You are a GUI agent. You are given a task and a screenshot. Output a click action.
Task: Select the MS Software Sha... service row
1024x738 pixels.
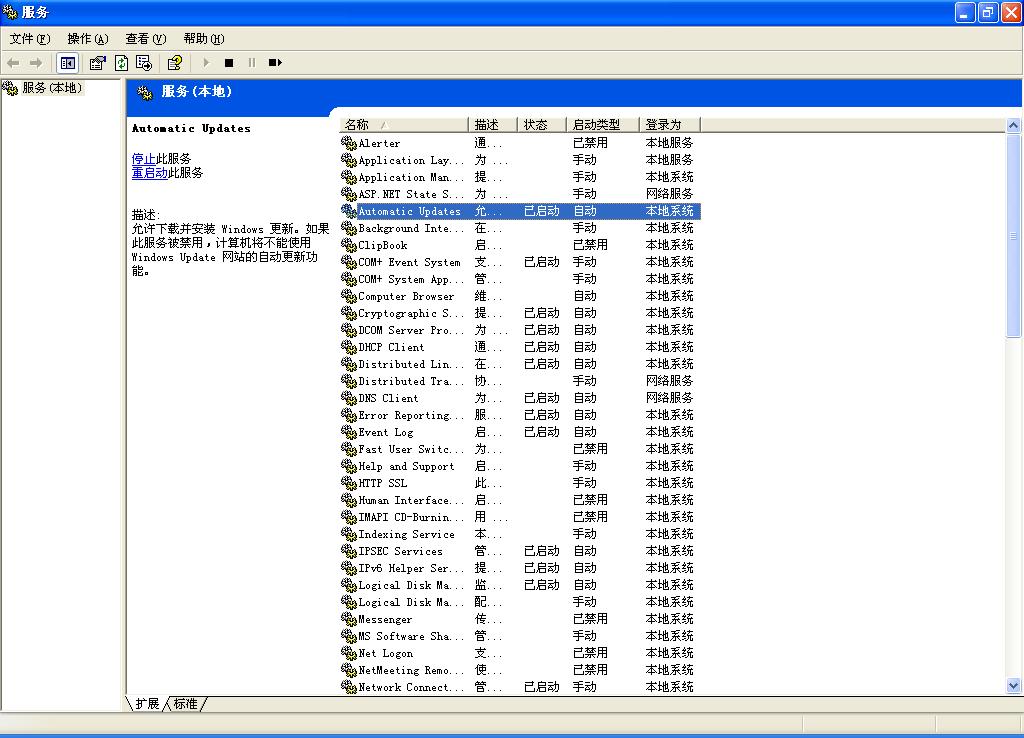point(520,635)
